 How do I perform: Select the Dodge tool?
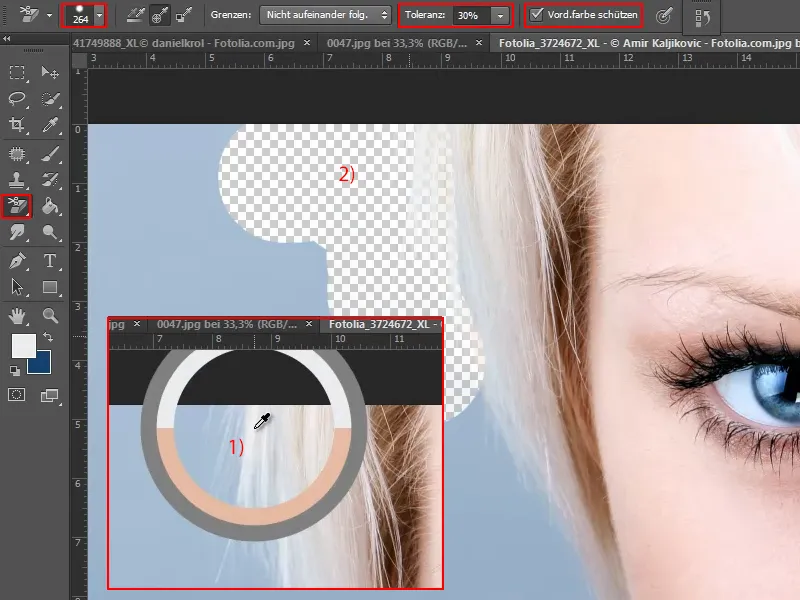point(50,232)
